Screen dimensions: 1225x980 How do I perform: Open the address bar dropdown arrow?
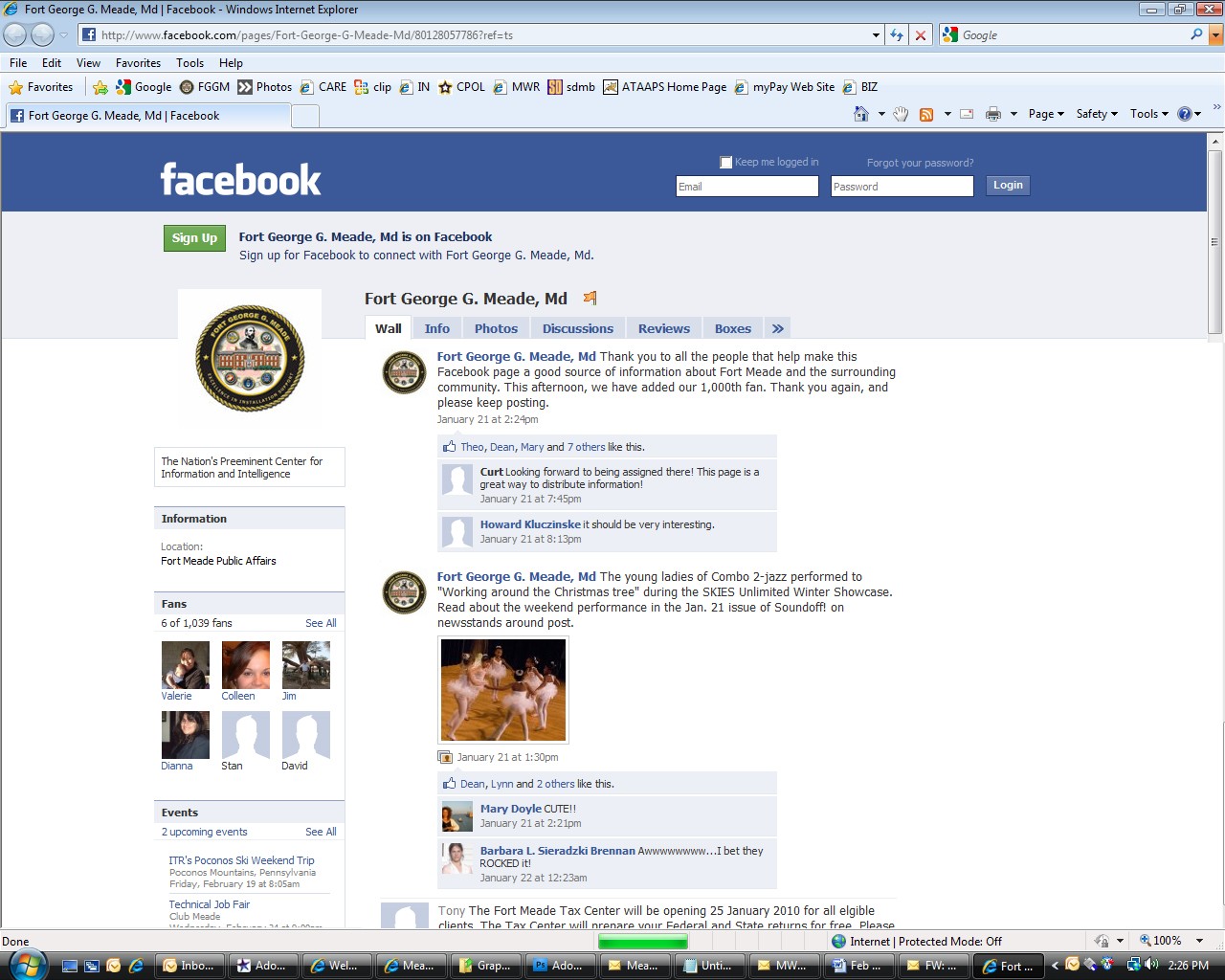pos(876,35)
